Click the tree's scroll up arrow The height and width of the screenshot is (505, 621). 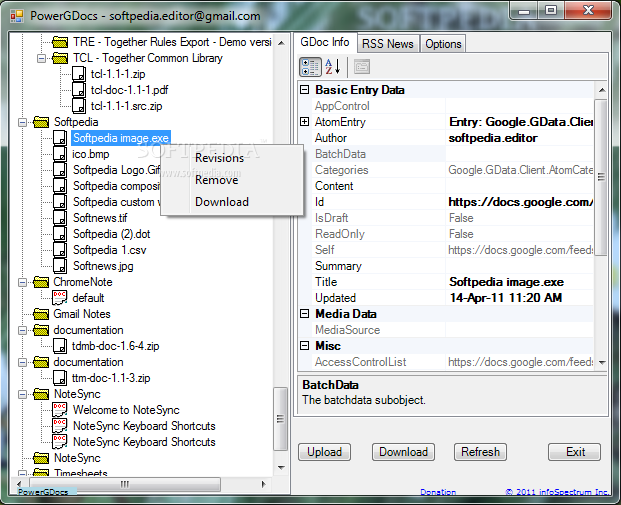pyautogui.click(x=281, y=43)
